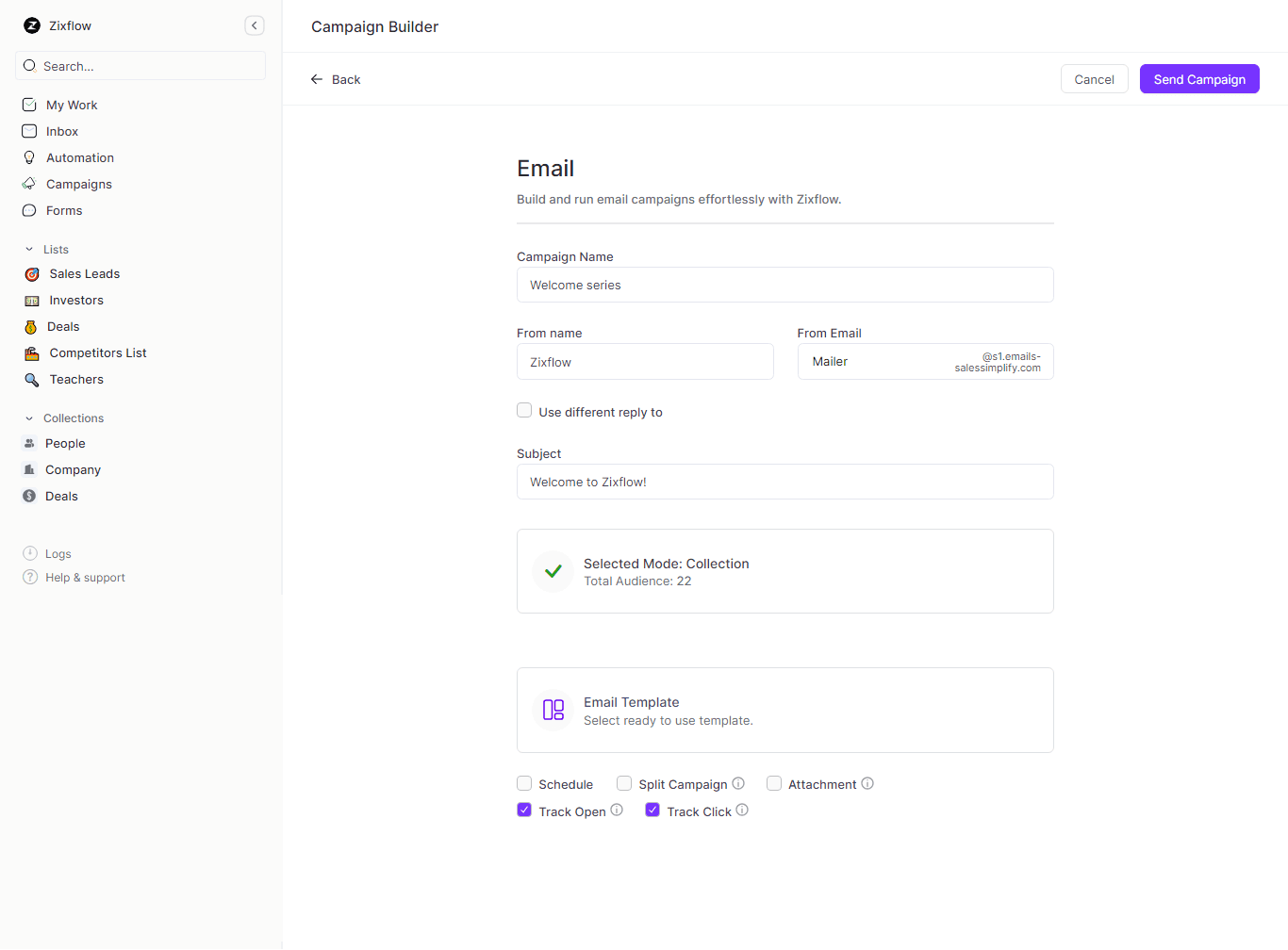
Task: Click inside the Subject input field
Action: (784, 482)
